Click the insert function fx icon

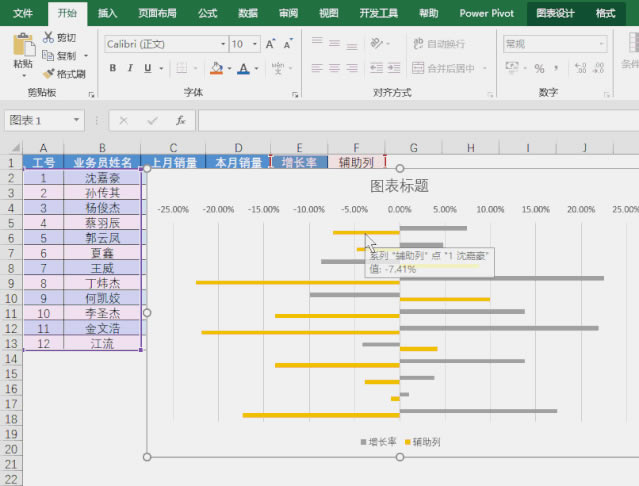[180, 120]
